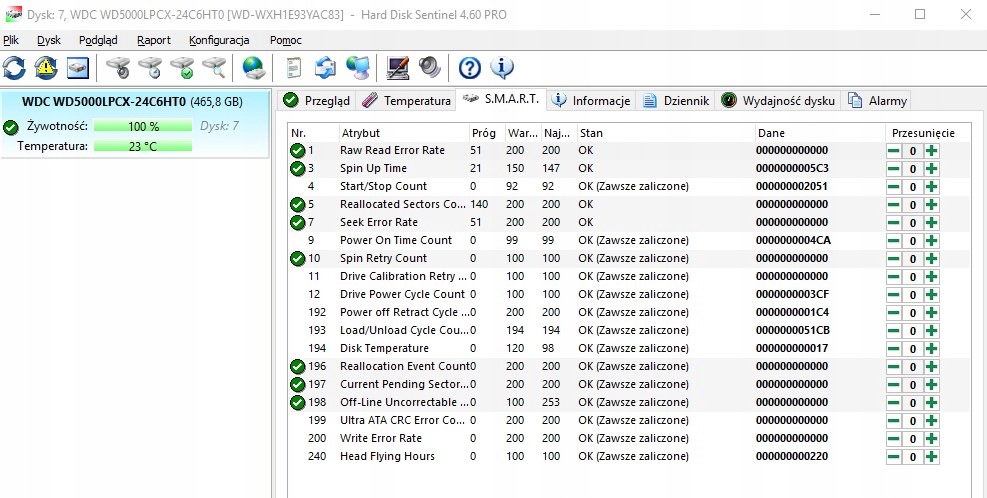Click the Żywotność 100 % health bar

click(143, 127)
